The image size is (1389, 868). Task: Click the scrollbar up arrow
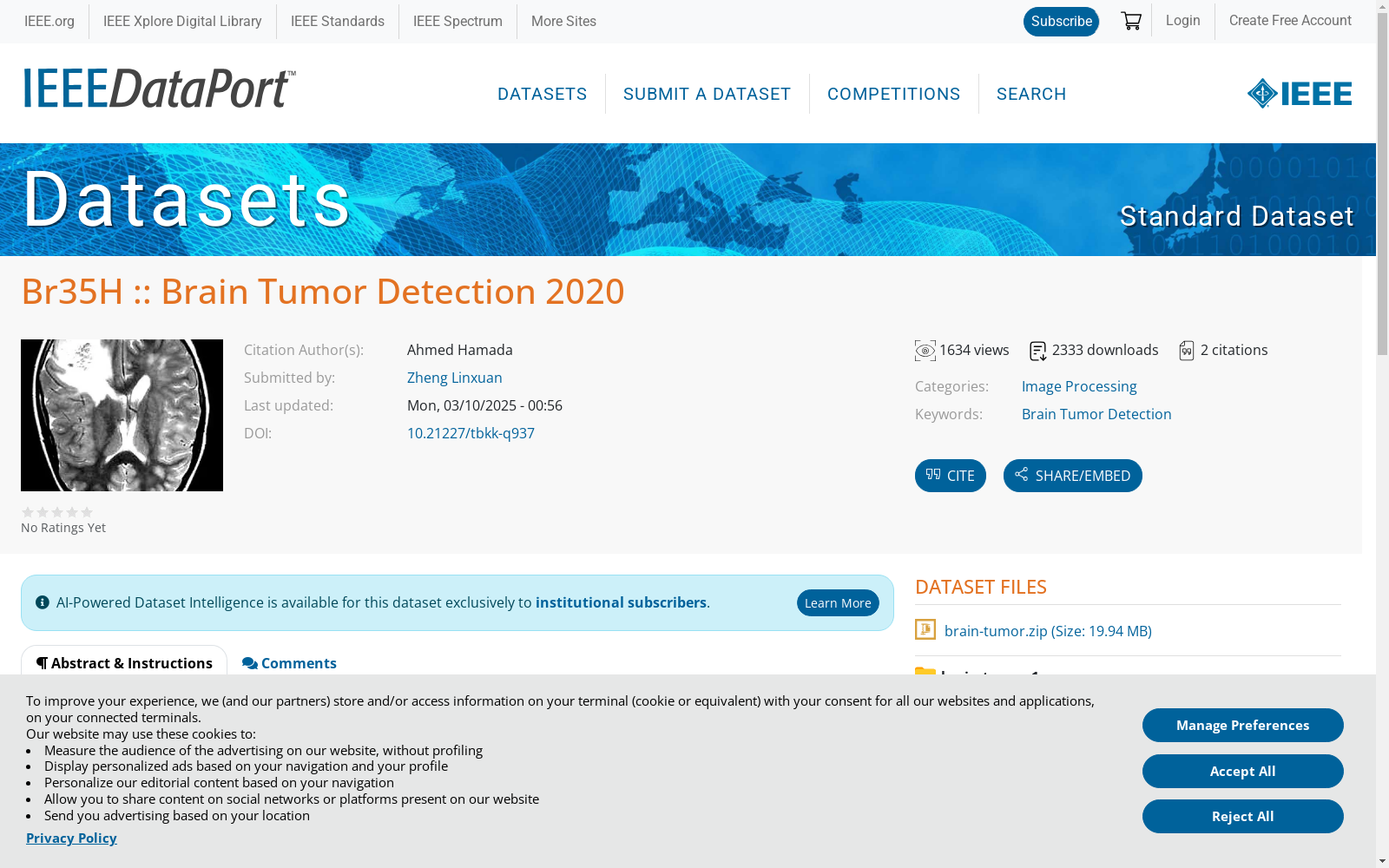click(x=1382, y=7)
